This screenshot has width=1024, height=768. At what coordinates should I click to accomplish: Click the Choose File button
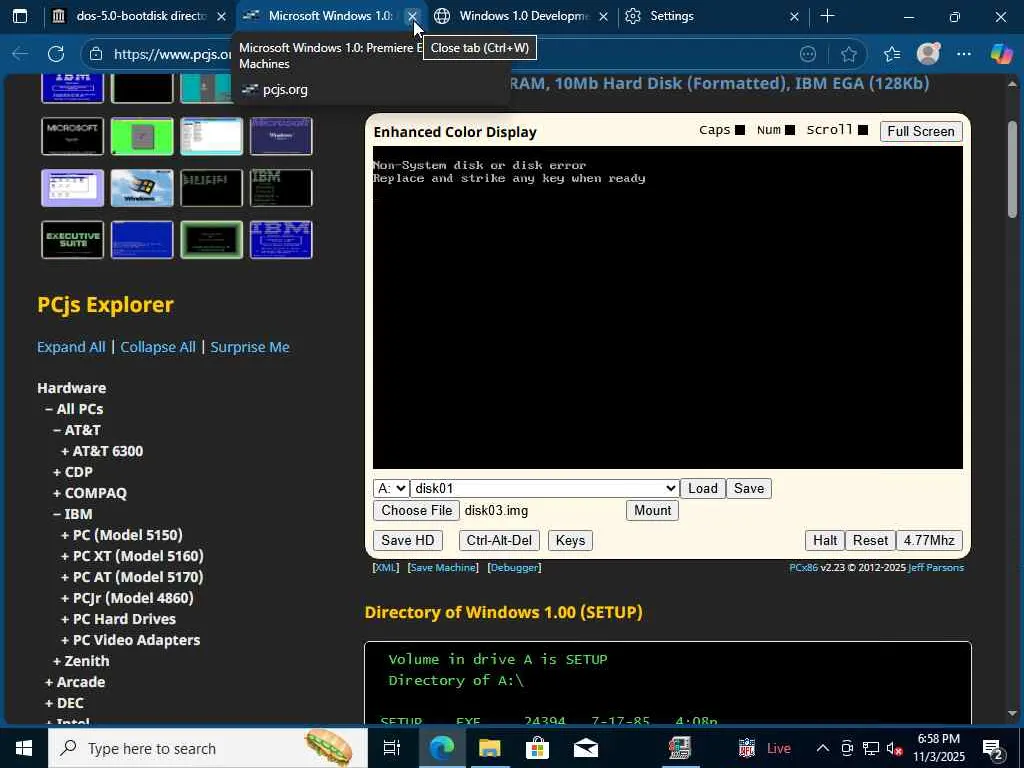click(417, 510)
